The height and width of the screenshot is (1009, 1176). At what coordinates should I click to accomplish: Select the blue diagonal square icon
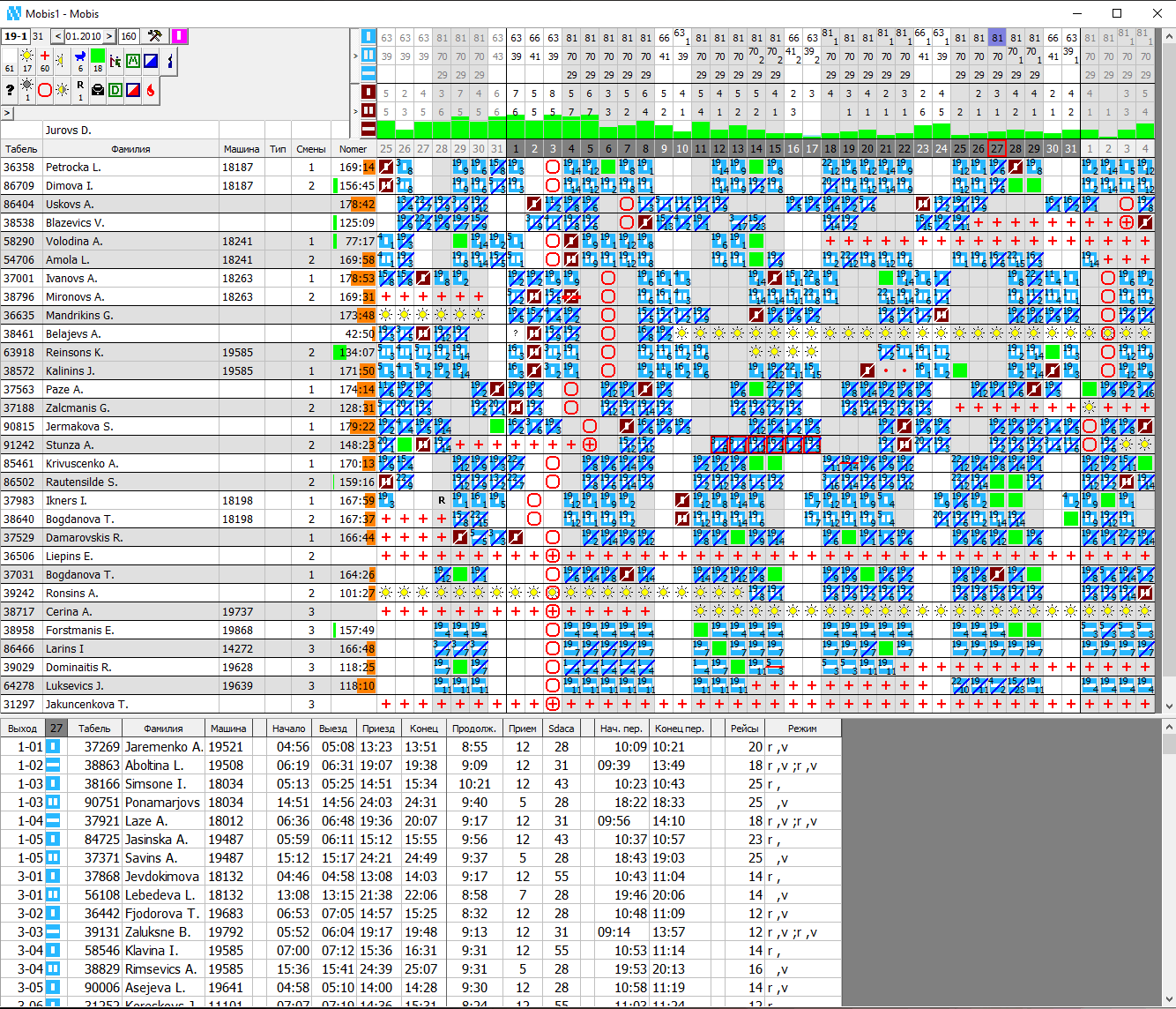pos(151,61)
